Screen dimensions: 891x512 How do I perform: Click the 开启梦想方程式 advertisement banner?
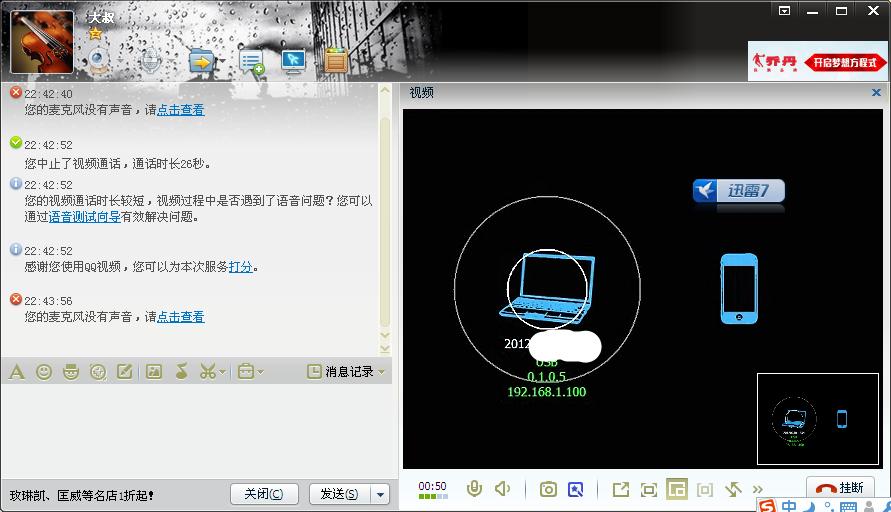click(817, 61)
